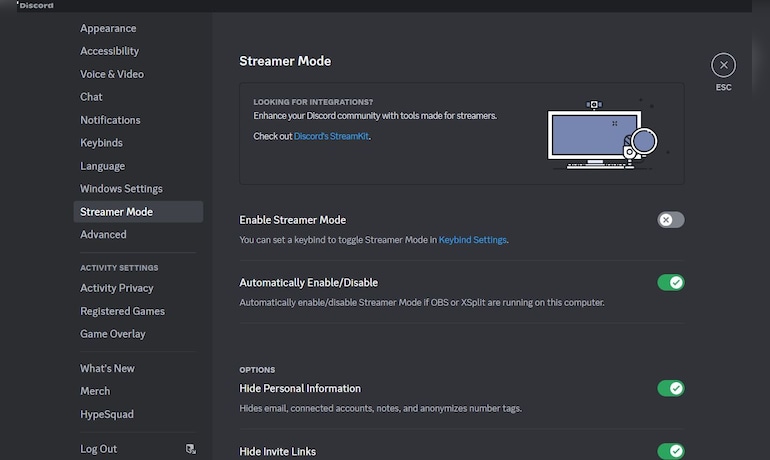The image size is (770, 460).
Task: Select Voice & Video in sidebar
Action: coord(112,74)
